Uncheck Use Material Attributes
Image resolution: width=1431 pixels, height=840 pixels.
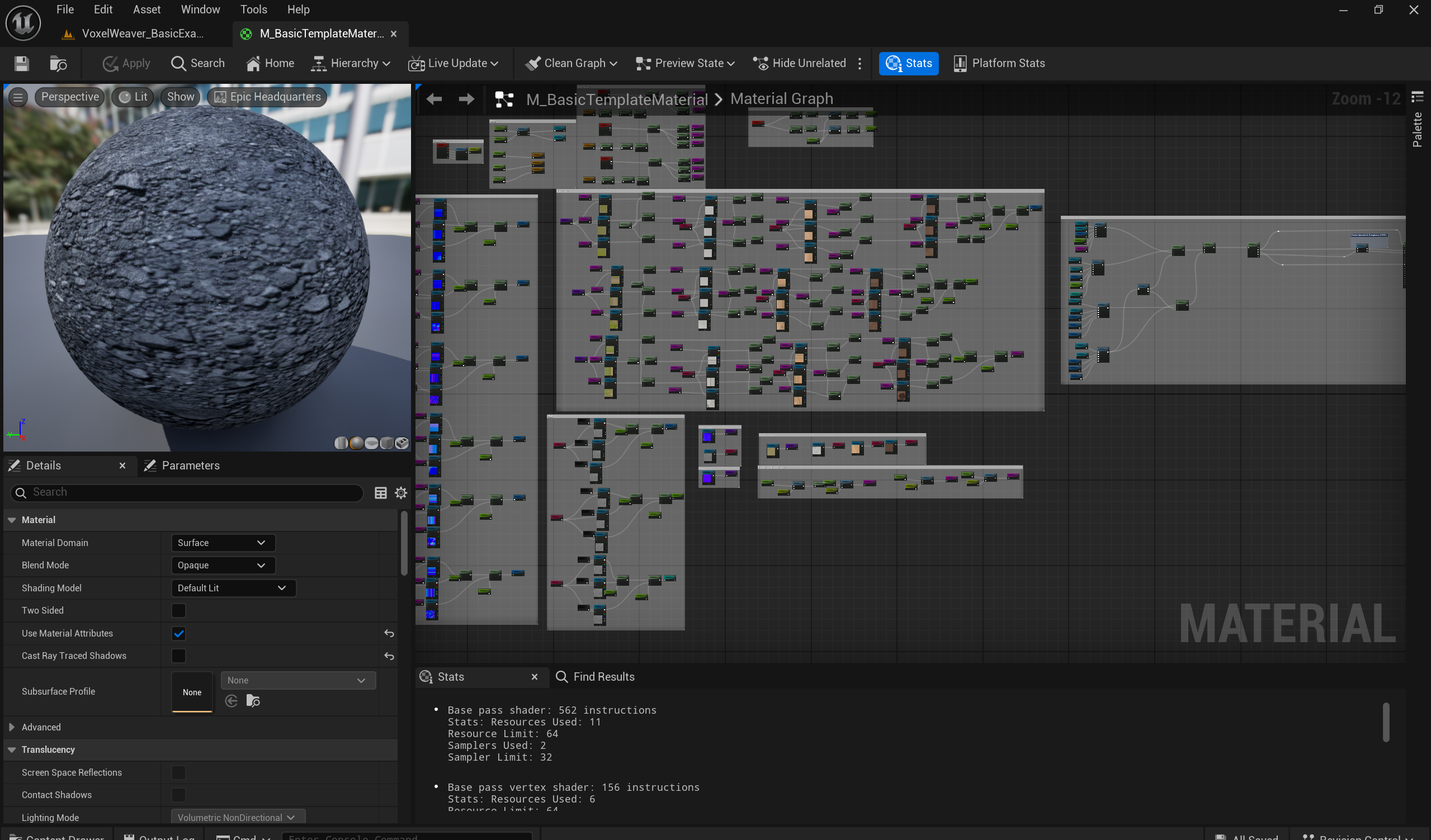[178, 633]
